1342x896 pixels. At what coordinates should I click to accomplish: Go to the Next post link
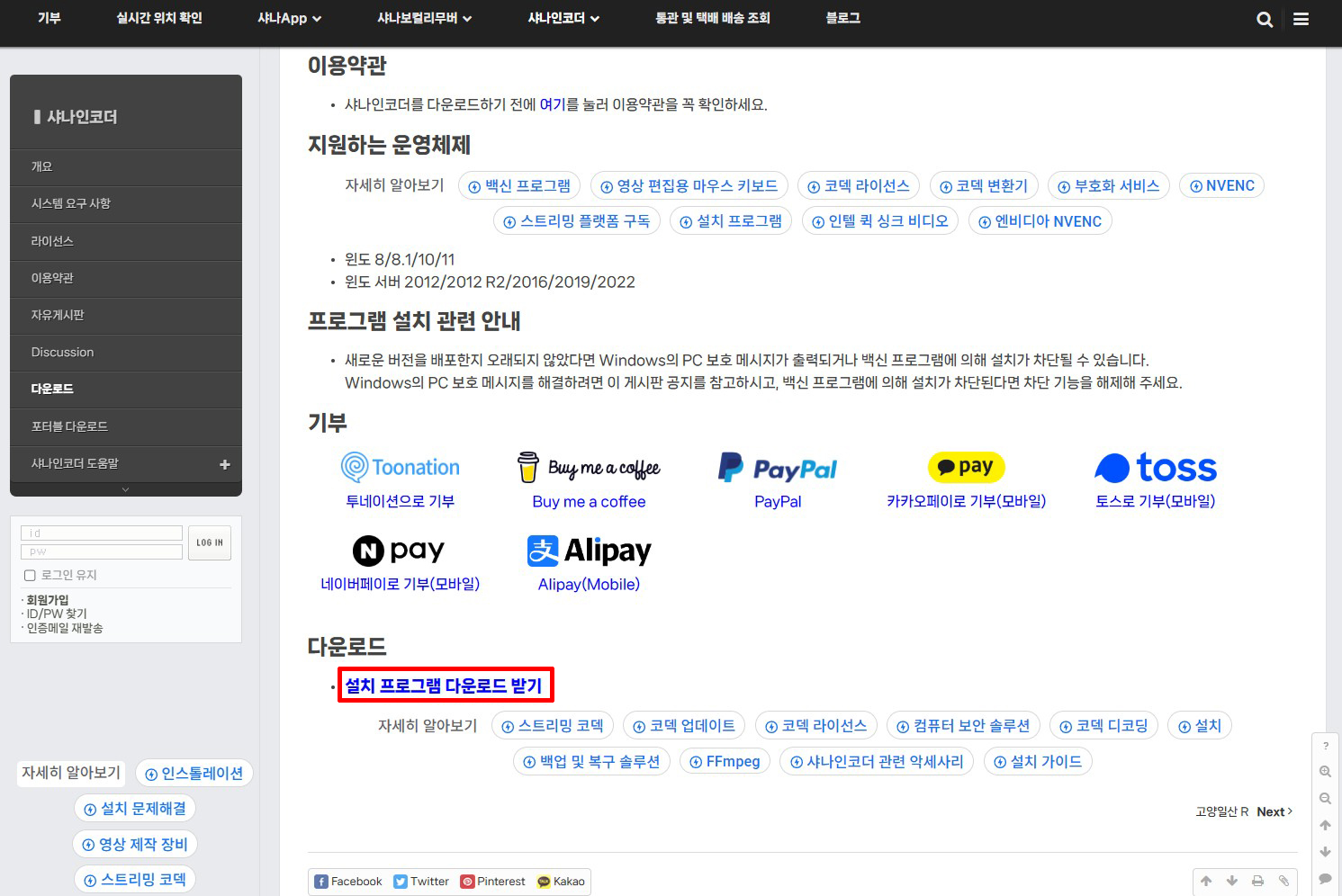[x=1274, y=811]
